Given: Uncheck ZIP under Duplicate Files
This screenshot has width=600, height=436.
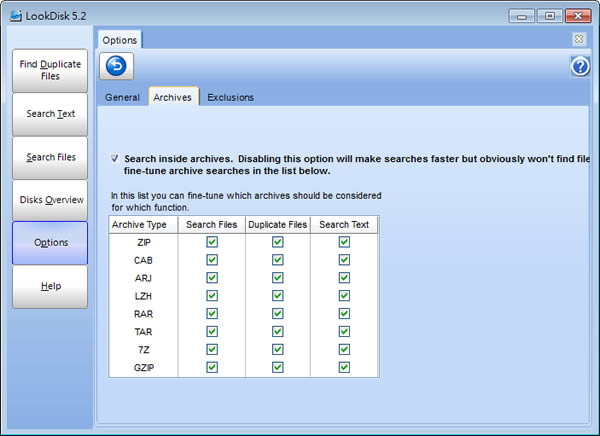Looking at the screenshot, I should click(x=278, y=242).
